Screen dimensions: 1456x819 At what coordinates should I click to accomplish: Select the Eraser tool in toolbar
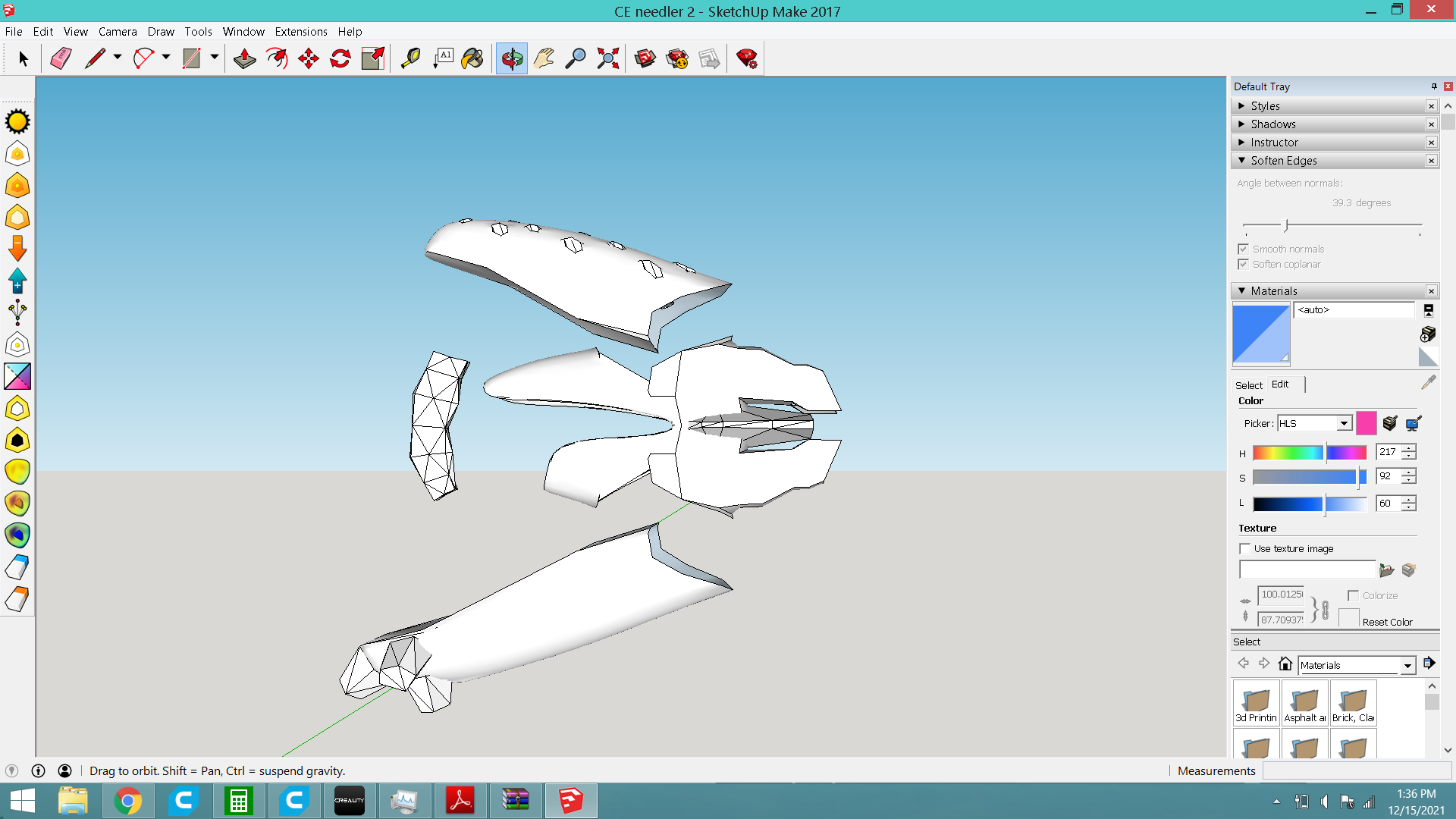(x=61, y=58)
